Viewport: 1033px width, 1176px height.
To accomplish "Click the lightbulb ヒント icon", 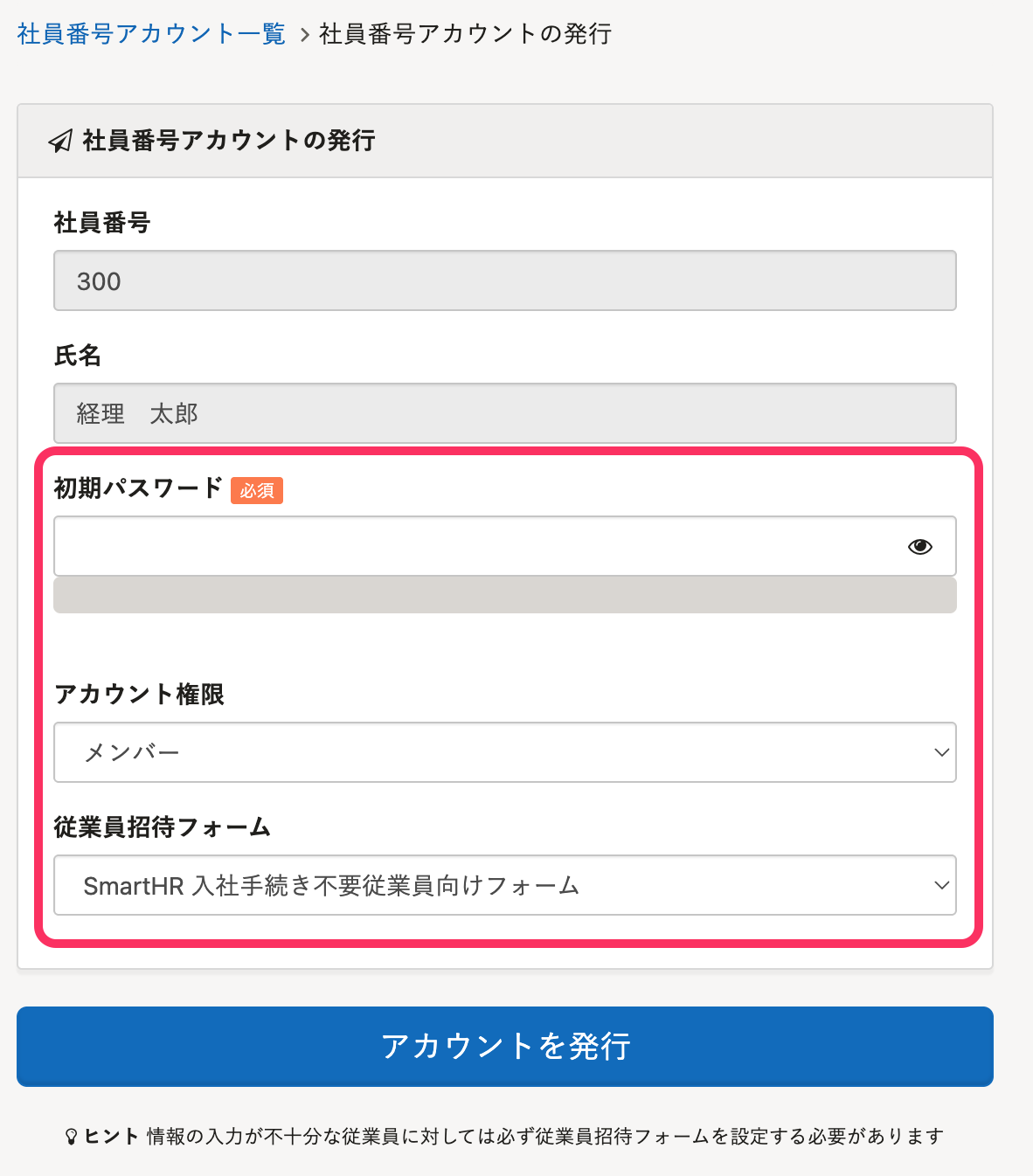I will [x=72, y=1137].
